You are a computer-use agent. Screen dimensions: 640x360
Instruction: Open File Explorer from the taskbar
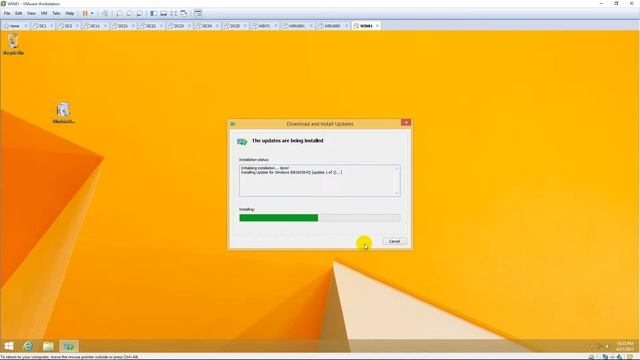tap(48, 346)
